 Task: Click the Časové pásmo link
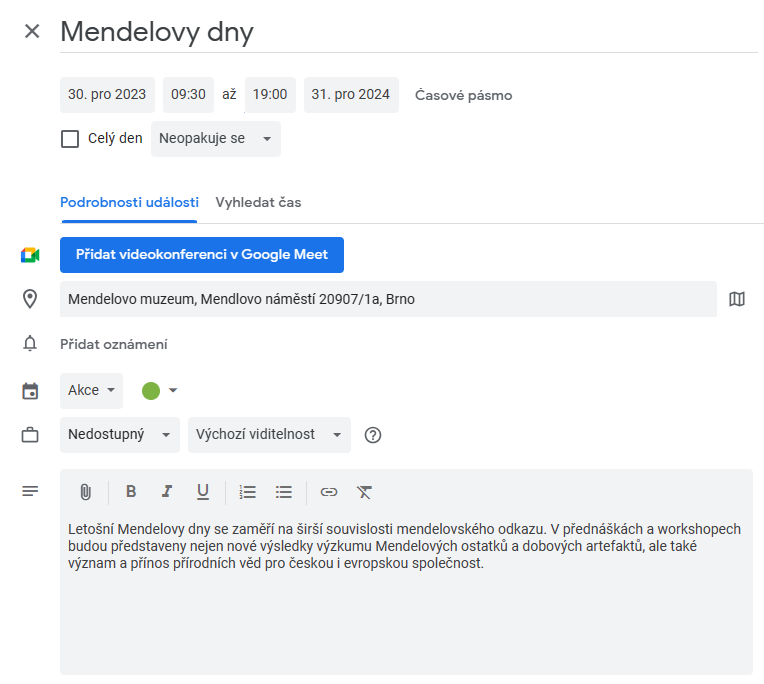point(463,95)
